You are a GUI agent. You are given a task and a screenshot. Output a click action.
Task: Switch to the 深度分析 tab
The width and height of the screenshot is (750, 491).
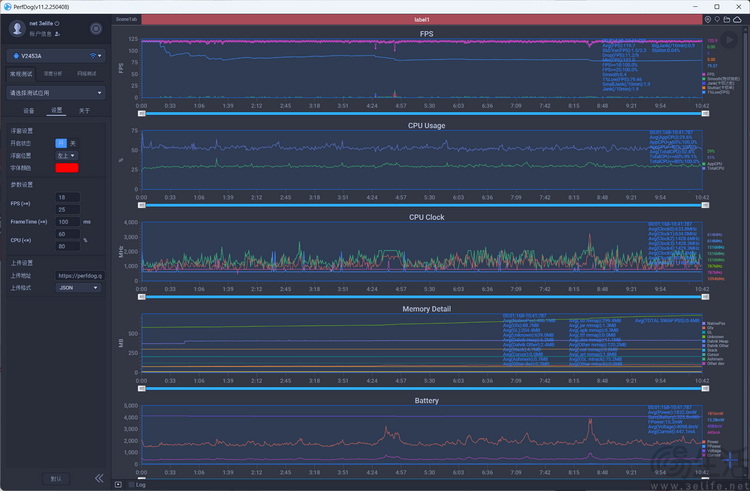point(53,74)
